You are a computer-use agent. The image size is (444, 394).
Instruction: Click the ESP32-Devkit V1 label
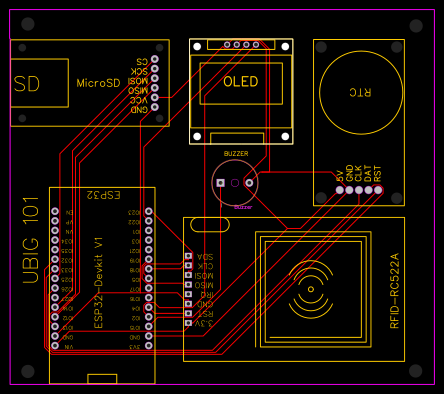pos(99,283)
